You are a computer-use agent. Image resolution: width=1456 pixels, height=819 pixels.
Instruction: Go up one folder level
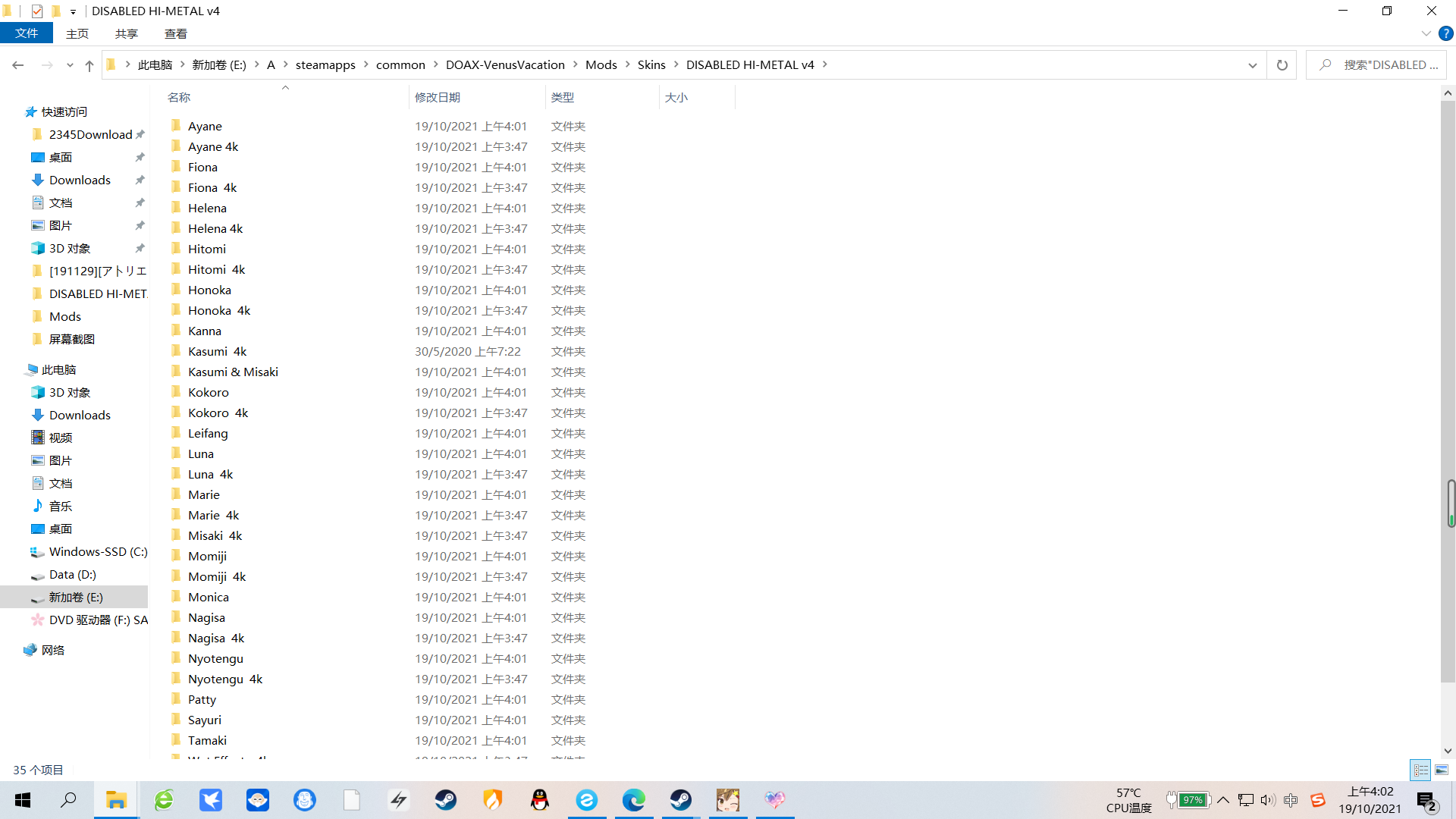pos(89,65)
